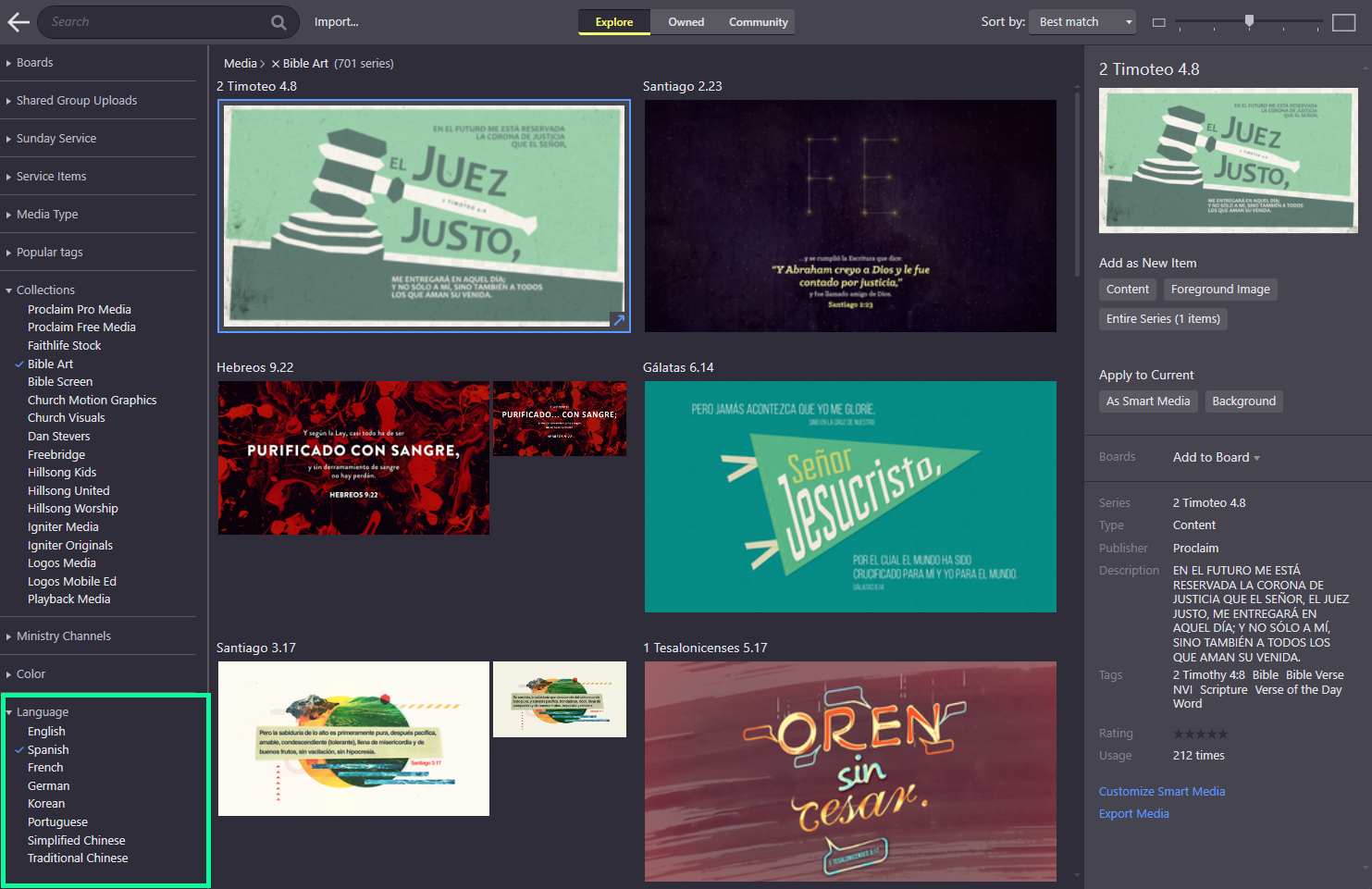
Task: Open the Import... menu
Action: click(x=336, y=22)
